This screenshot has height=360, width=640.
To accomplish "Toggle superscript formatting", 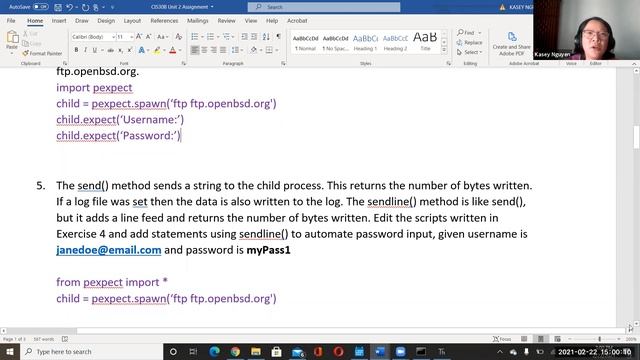I will (130, 50).
